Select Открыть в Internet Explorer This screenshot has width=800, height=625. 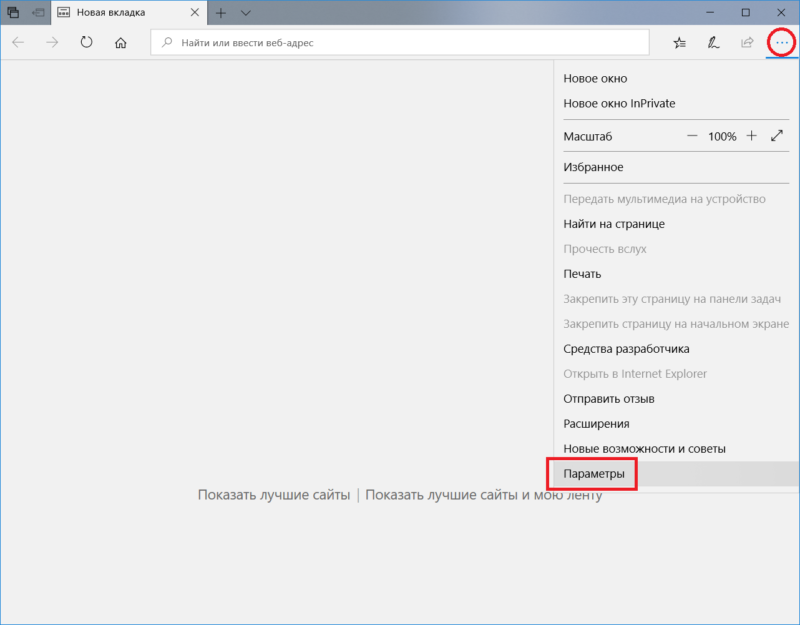click(677, 374)
